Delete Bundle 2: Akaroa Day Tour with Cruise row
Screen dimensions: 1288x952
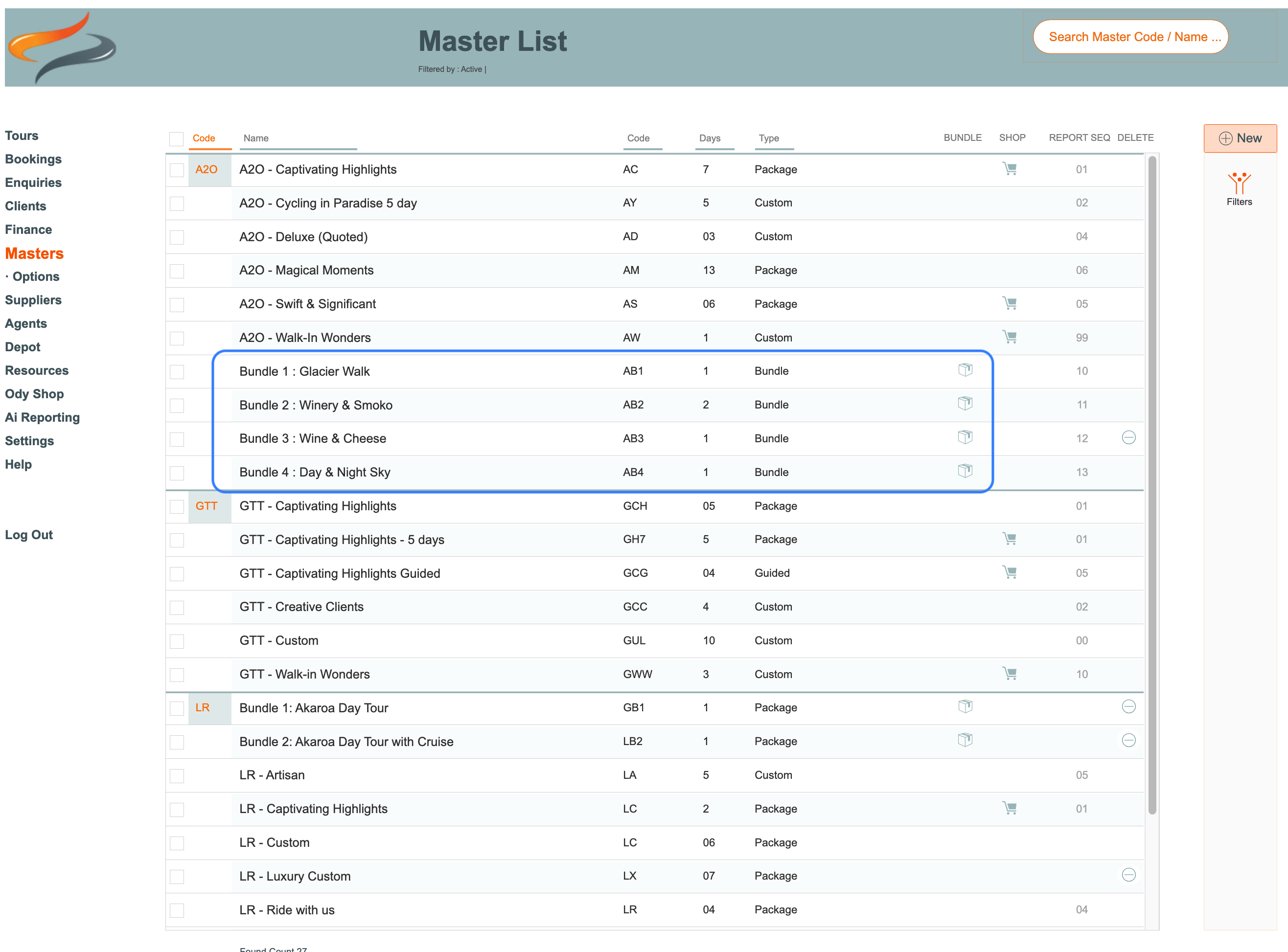click(1128, 741)
